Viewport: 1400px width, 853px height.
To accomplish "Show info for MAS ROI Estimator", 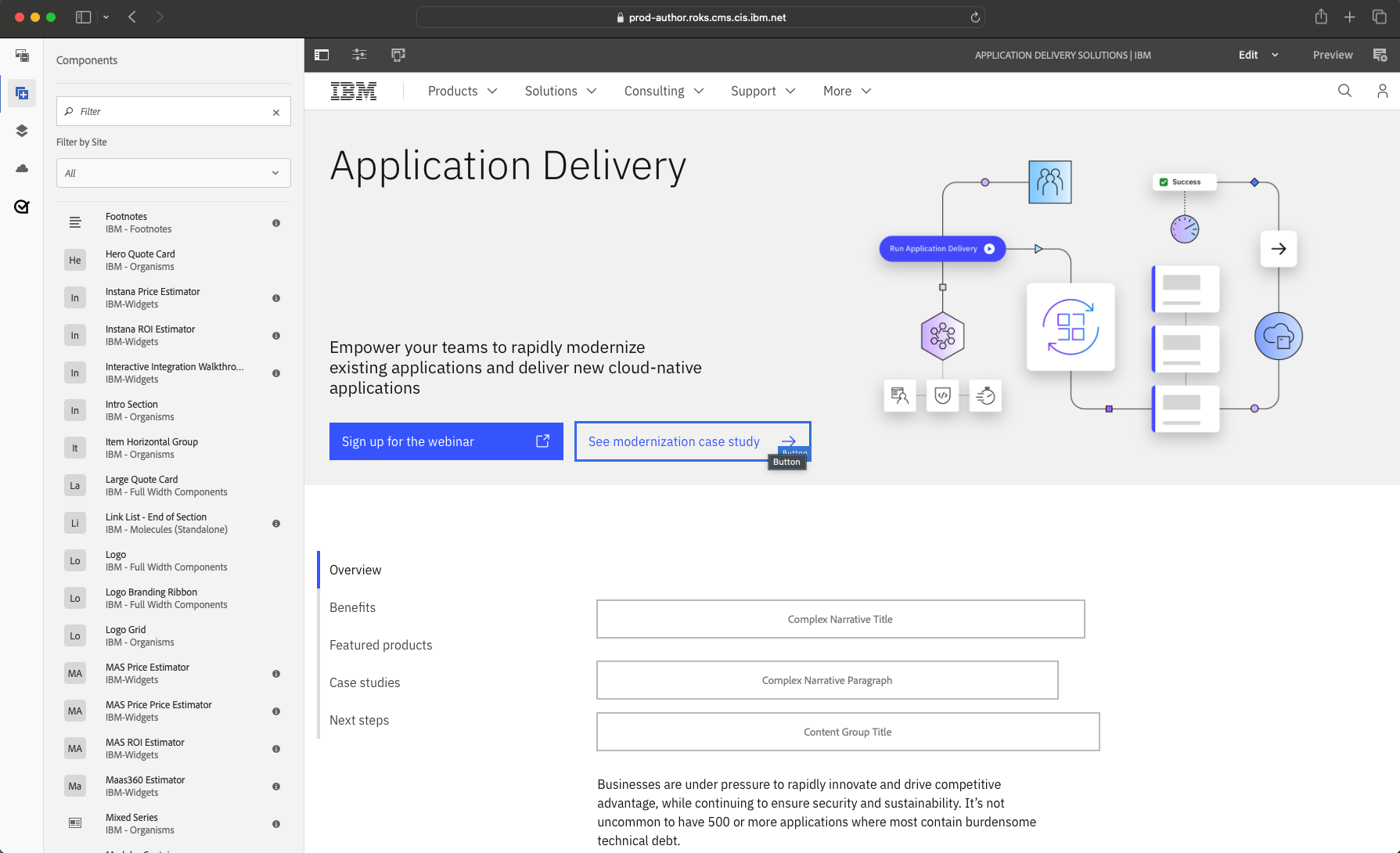I will click(276, 749).
